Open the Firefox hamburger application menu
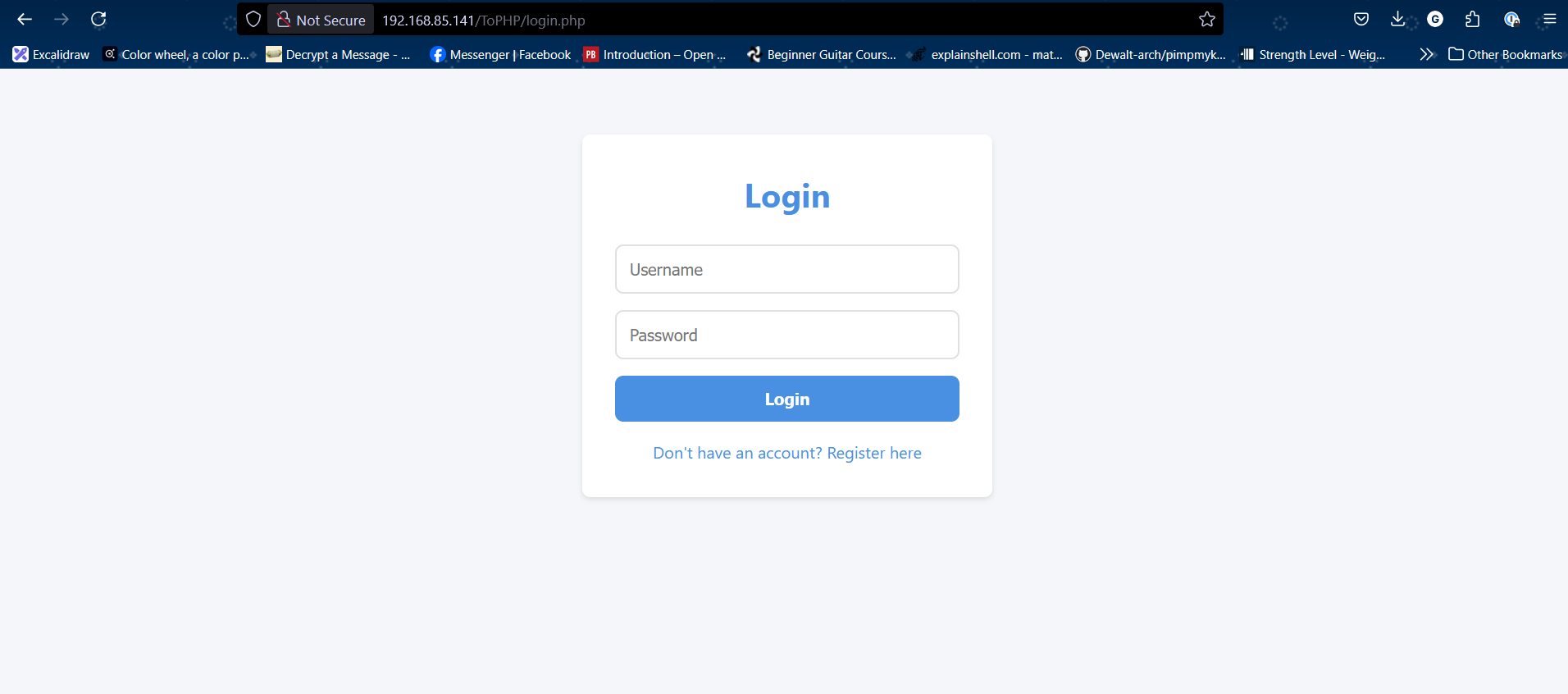Image resolution: width=1568 pixels, height=694 pixels. (x=1549, y=19)
